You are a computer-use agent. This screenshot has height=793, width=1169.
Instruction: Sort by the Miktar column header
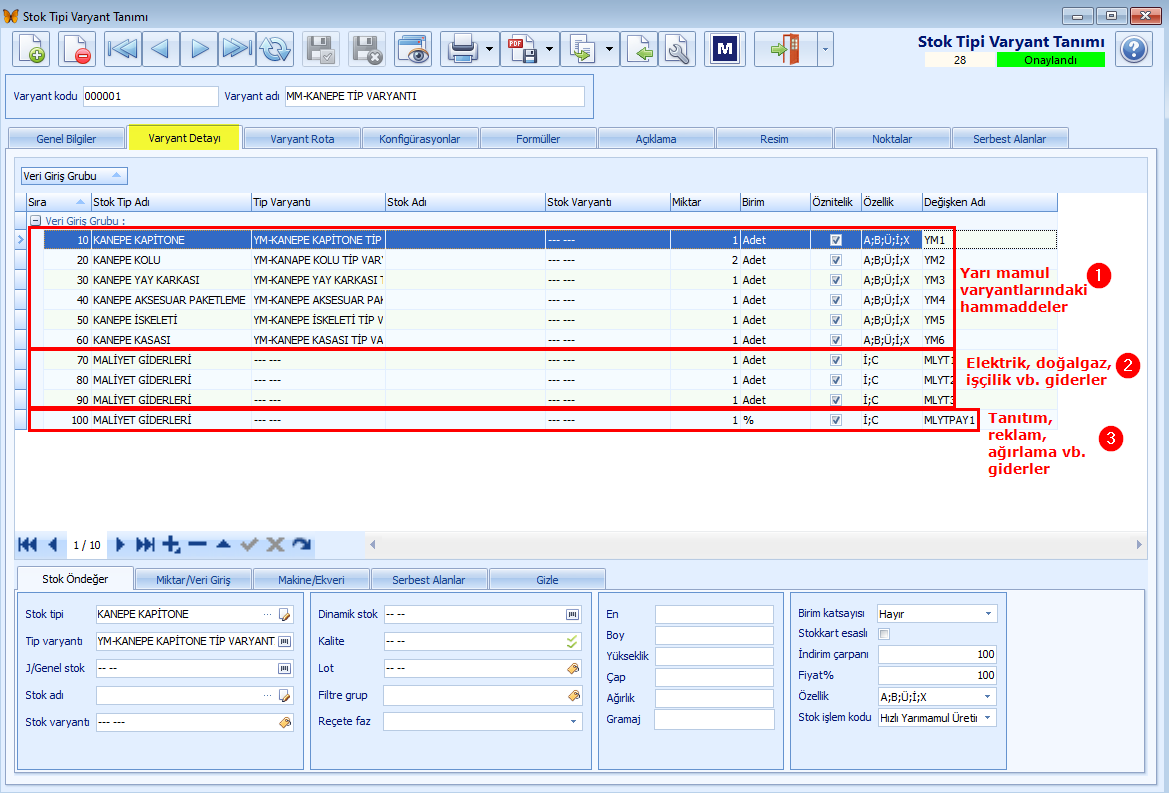point(705,202)
